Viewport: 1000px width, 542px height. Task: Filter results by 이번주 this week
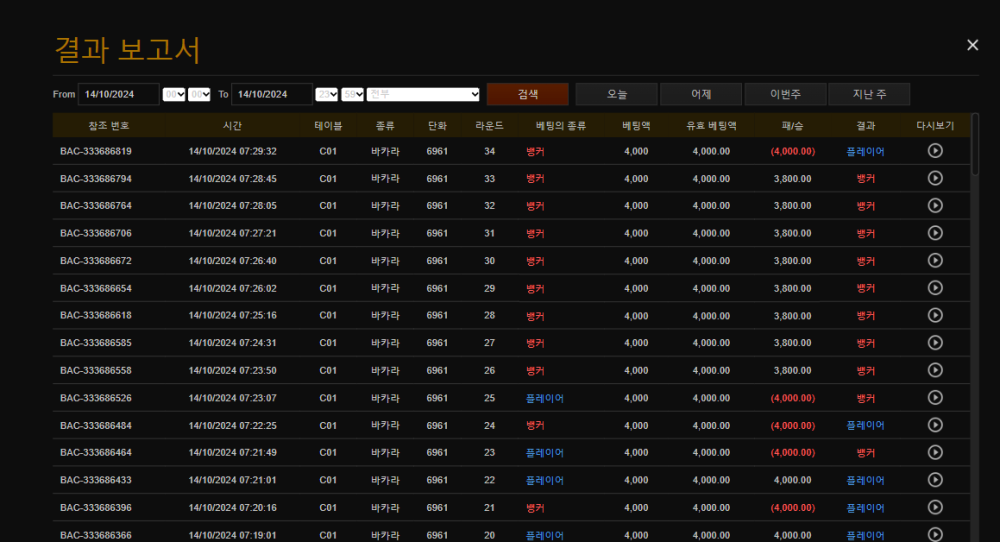coord(785,94)
